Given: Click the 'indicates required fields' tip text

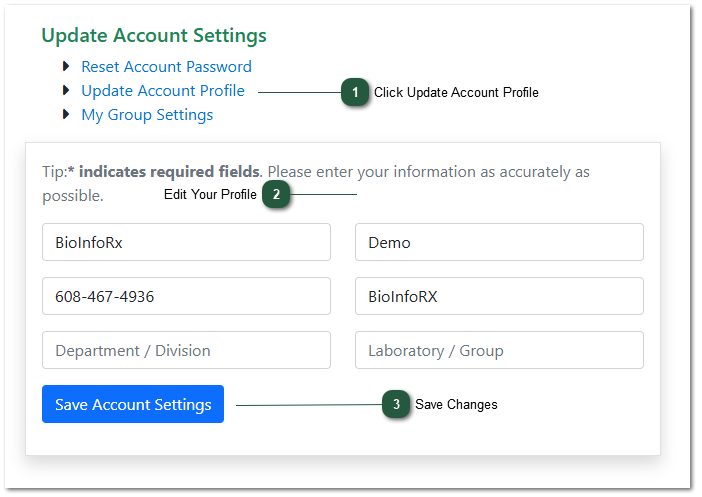Looking at the screenshot, I should pos(170,172).
